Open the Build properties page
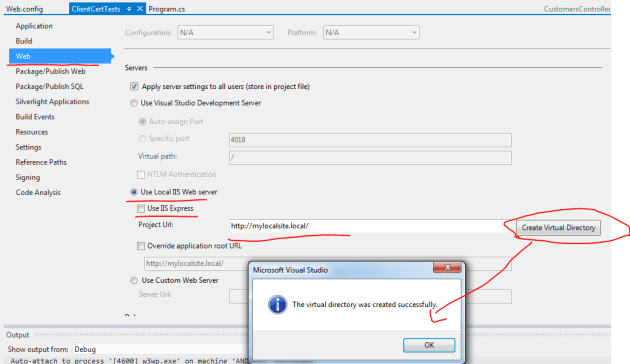This screenshot has height=364, width=630. tap(24, 41)
